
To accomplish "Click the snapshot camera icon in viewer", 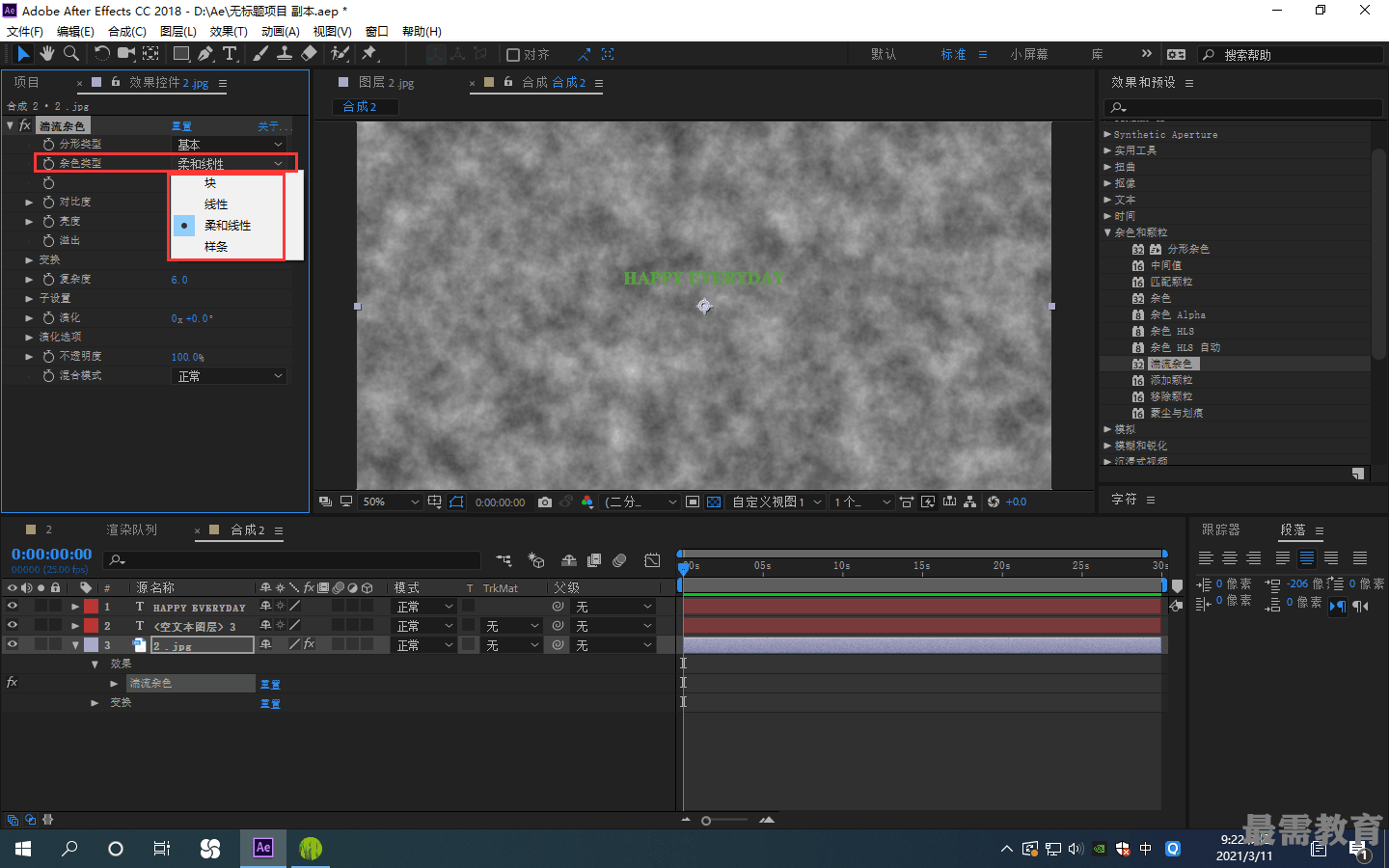I will click(545, 502).
